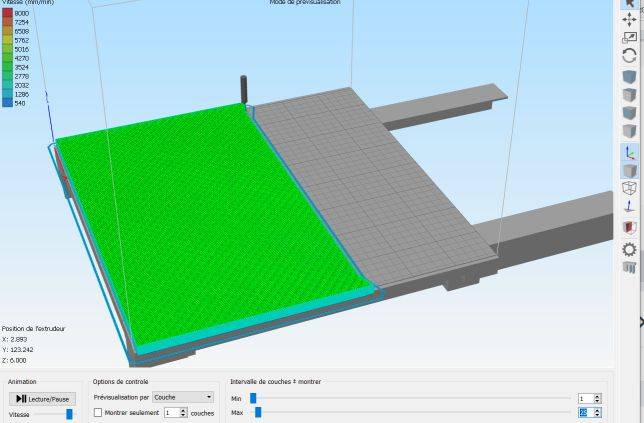Toggle the coordinate axes display icon
Image resolution: width=644 pixels, height=423 pixels.
click(629, 152)
